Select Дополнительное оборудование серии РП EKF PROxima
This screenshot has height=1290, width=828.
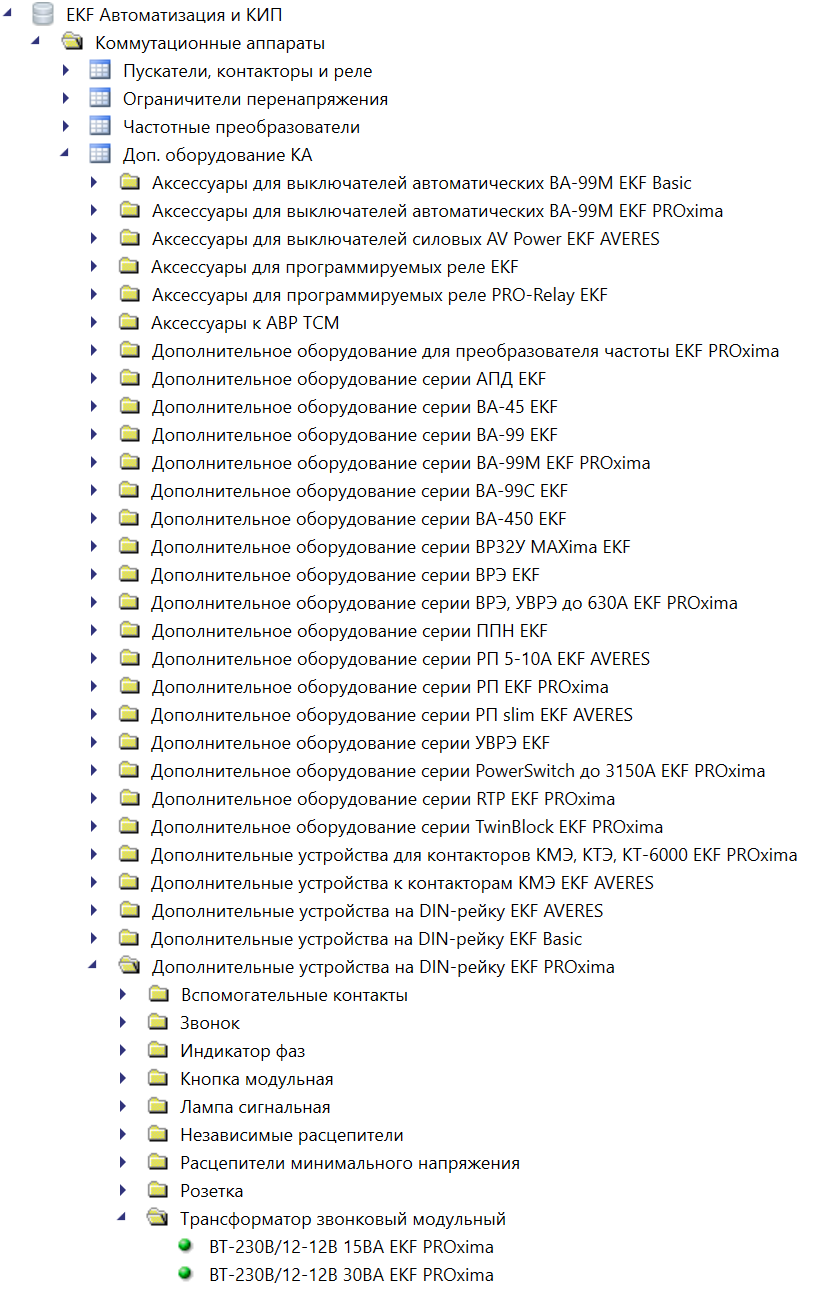[380, 687]
